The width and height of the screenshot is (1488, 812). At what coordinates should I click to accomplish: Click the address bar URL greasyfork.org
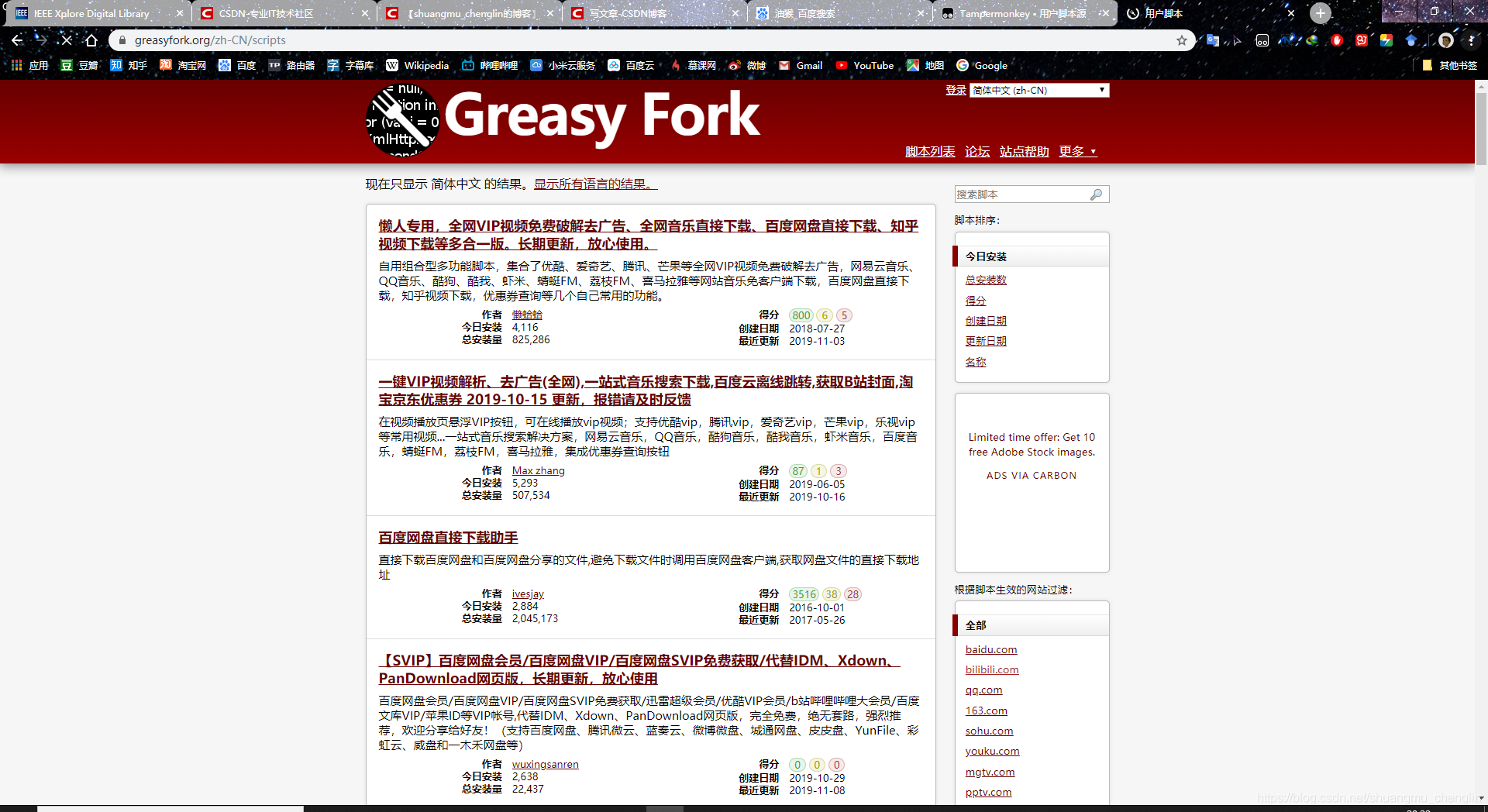point(210,40)
